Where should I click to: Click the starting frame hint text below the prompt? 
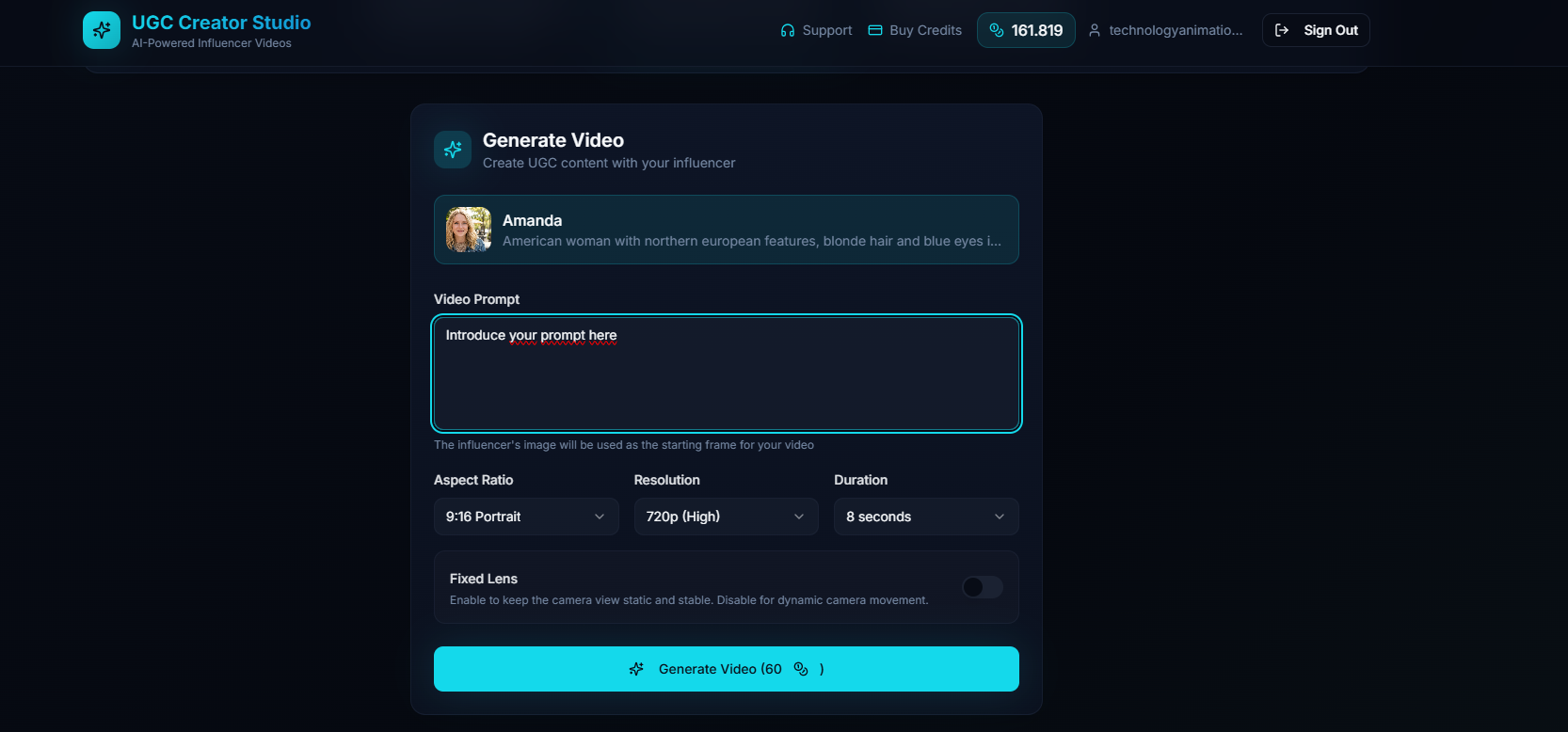(624, 445)
